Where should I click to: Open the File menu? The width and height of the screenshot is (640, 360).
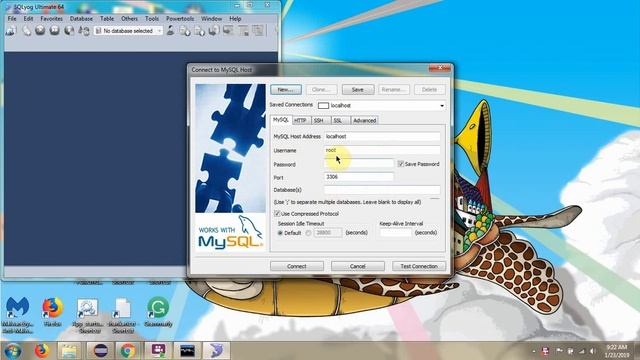tap(12, 18)
